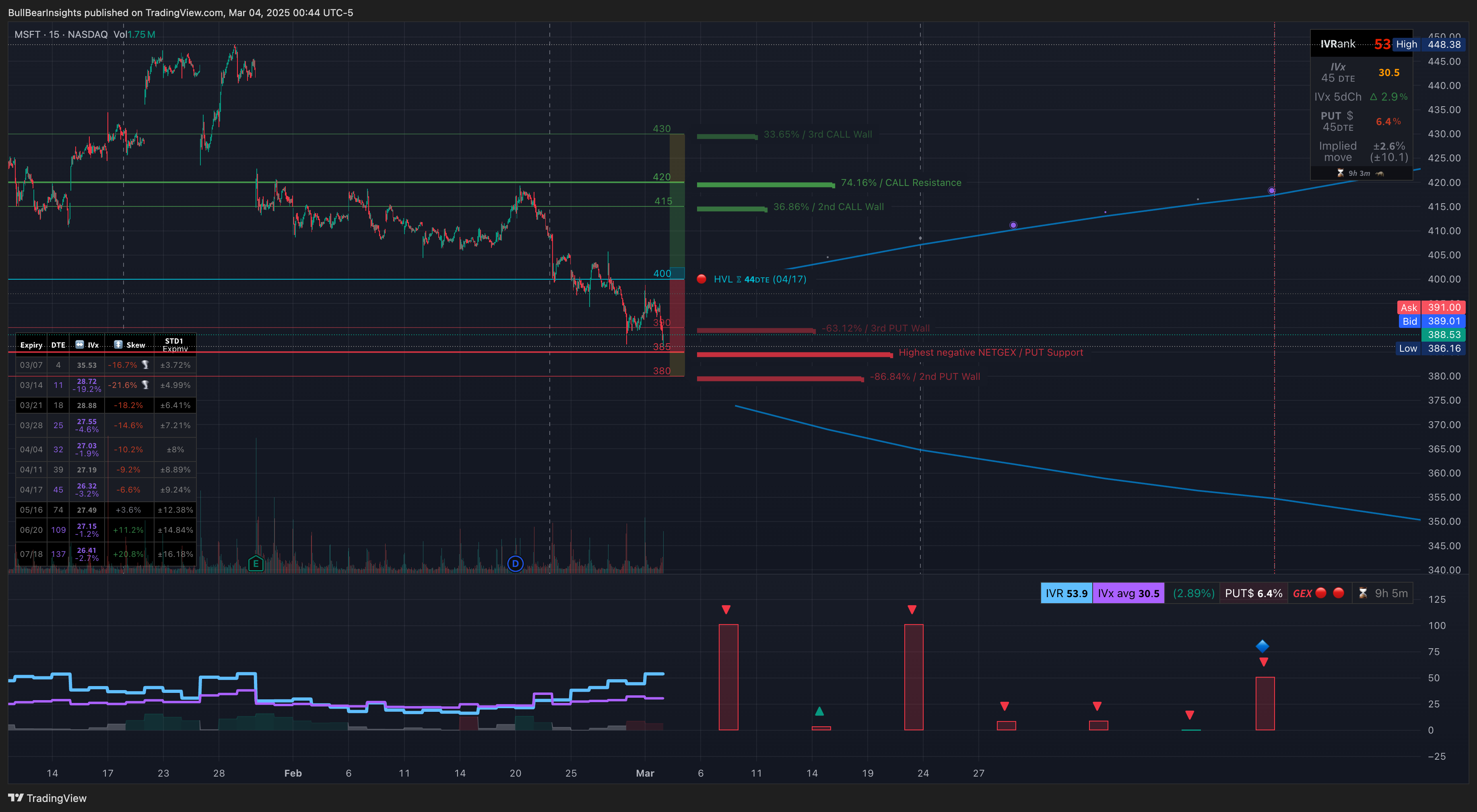Image resolution: width=1477 pixels, height=812 pixels.
Task: Click the blue diamond marker in the lower pane
Action: (1262, 646)
